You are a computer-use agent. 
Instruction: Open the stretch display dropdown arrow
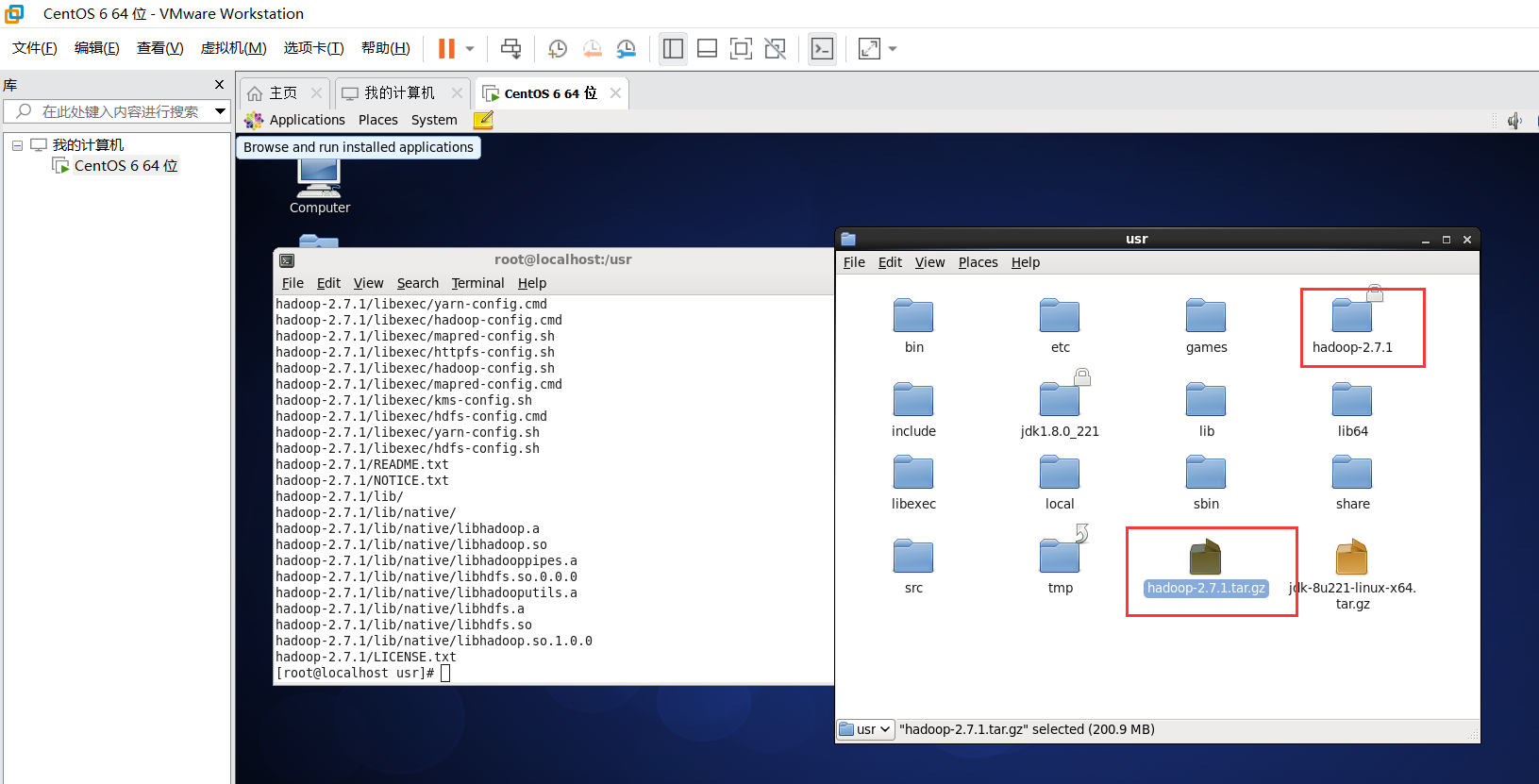click(893, 48)
